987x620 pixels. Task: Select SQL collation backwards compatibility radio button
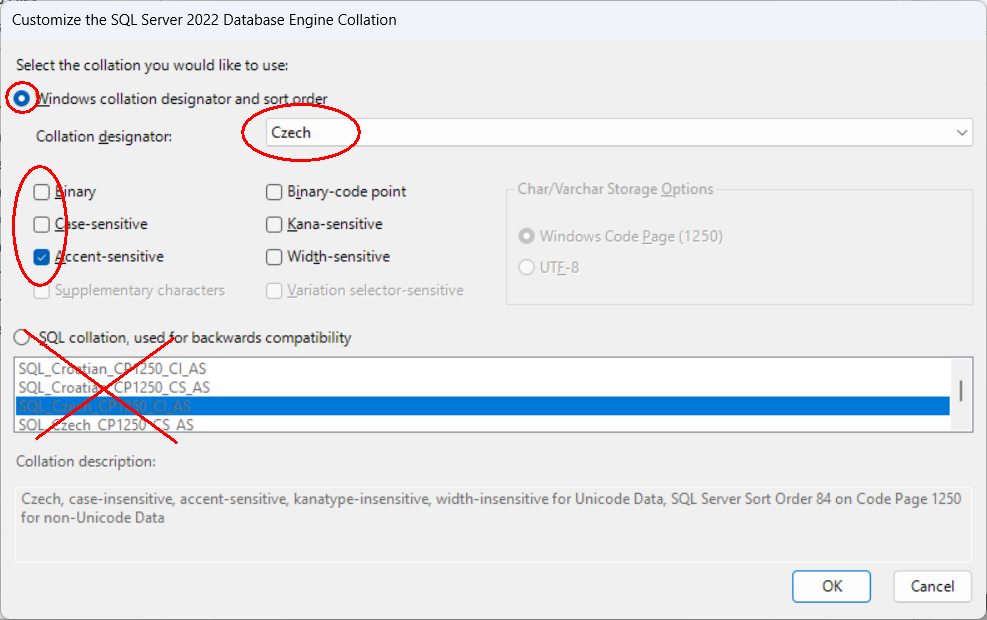(21, 338)
